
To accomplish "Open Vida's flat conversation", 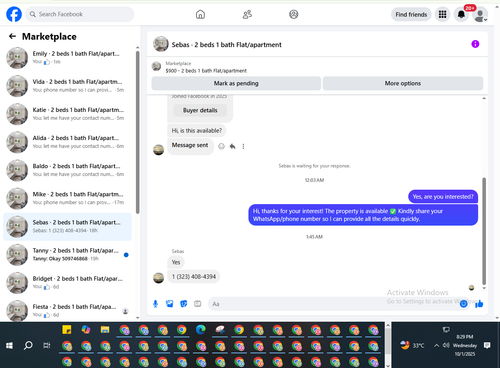I will pyautogui.click(x=68, y=86).
